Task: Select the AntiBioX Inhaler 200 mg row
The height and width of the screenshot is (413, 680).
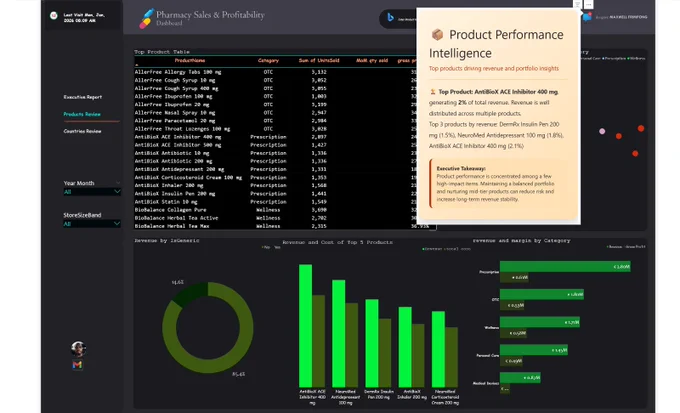Action: coord(275,185)
